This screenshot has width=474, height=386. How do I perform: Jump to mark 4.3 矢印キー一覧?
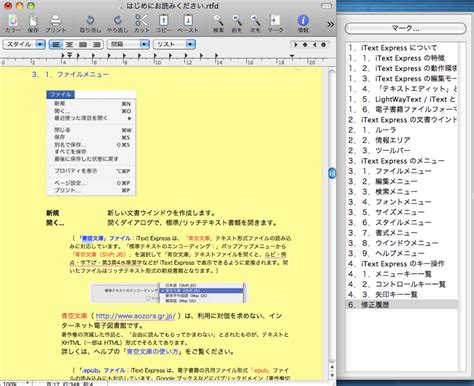pos(402,295)
